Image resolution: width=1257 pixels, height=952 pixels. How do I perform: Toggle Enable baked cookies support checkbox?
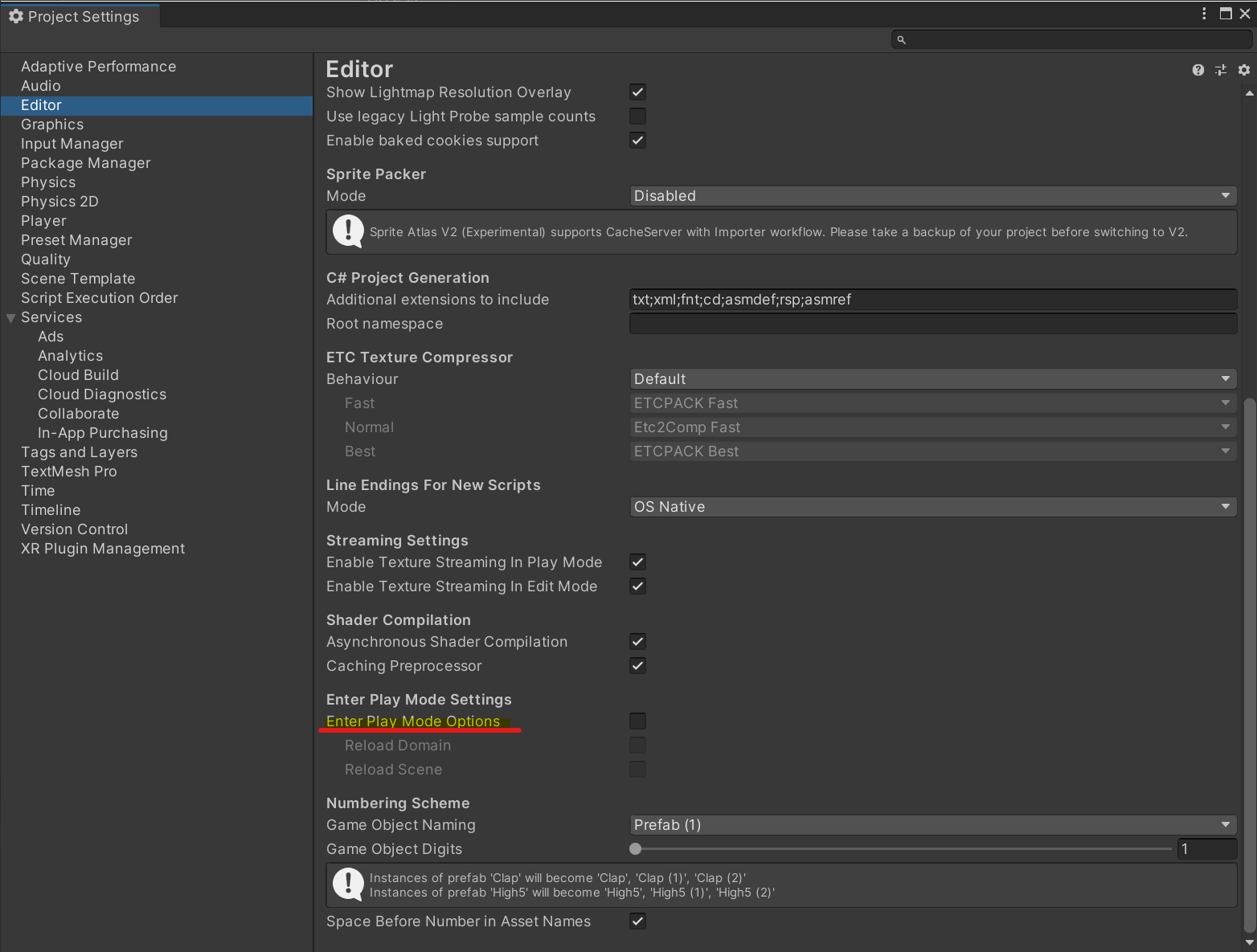tap(637, 141)
